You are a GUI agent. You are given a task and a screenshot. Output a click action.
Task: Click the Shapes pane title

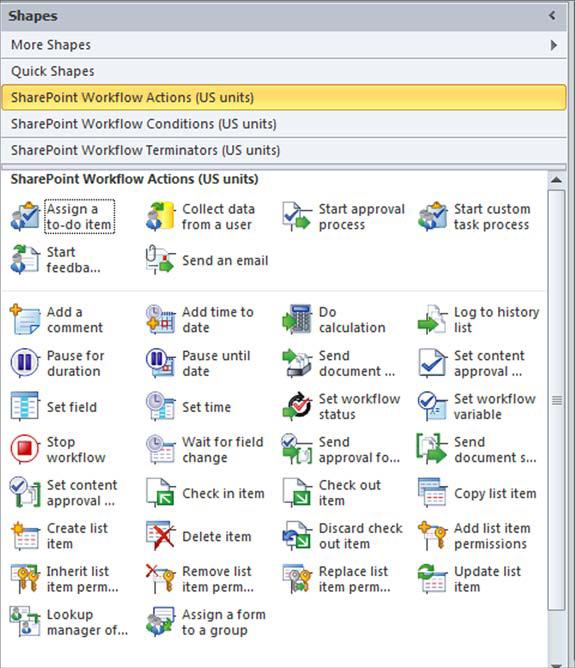(33, 16)
